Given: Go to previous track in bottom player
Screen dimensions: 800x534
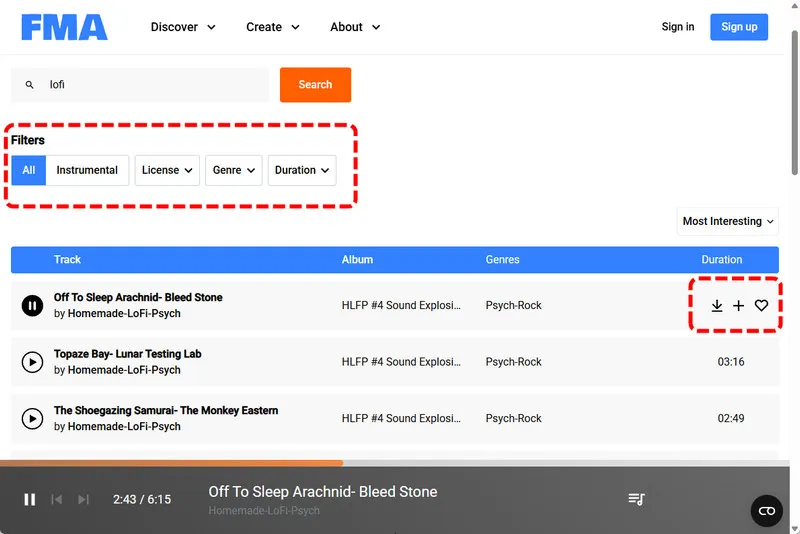Looking at the screenshot, I should 57,499.
